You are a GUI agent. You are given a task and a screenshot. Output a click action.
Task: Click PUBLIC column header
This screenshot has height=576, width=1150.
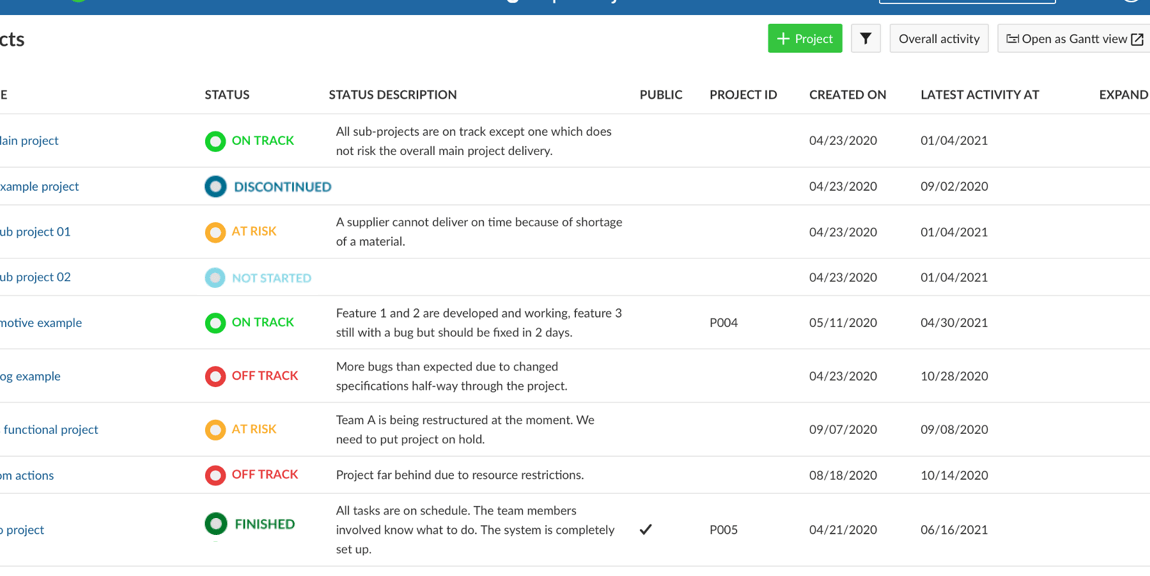coord(661,95)
